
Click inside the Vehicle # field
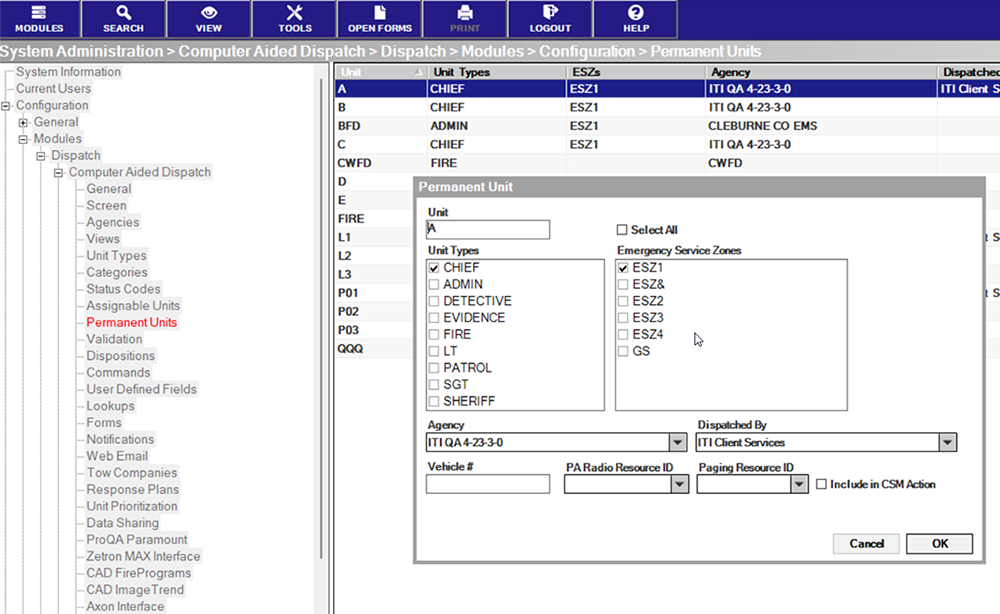(x=487, y=484)
